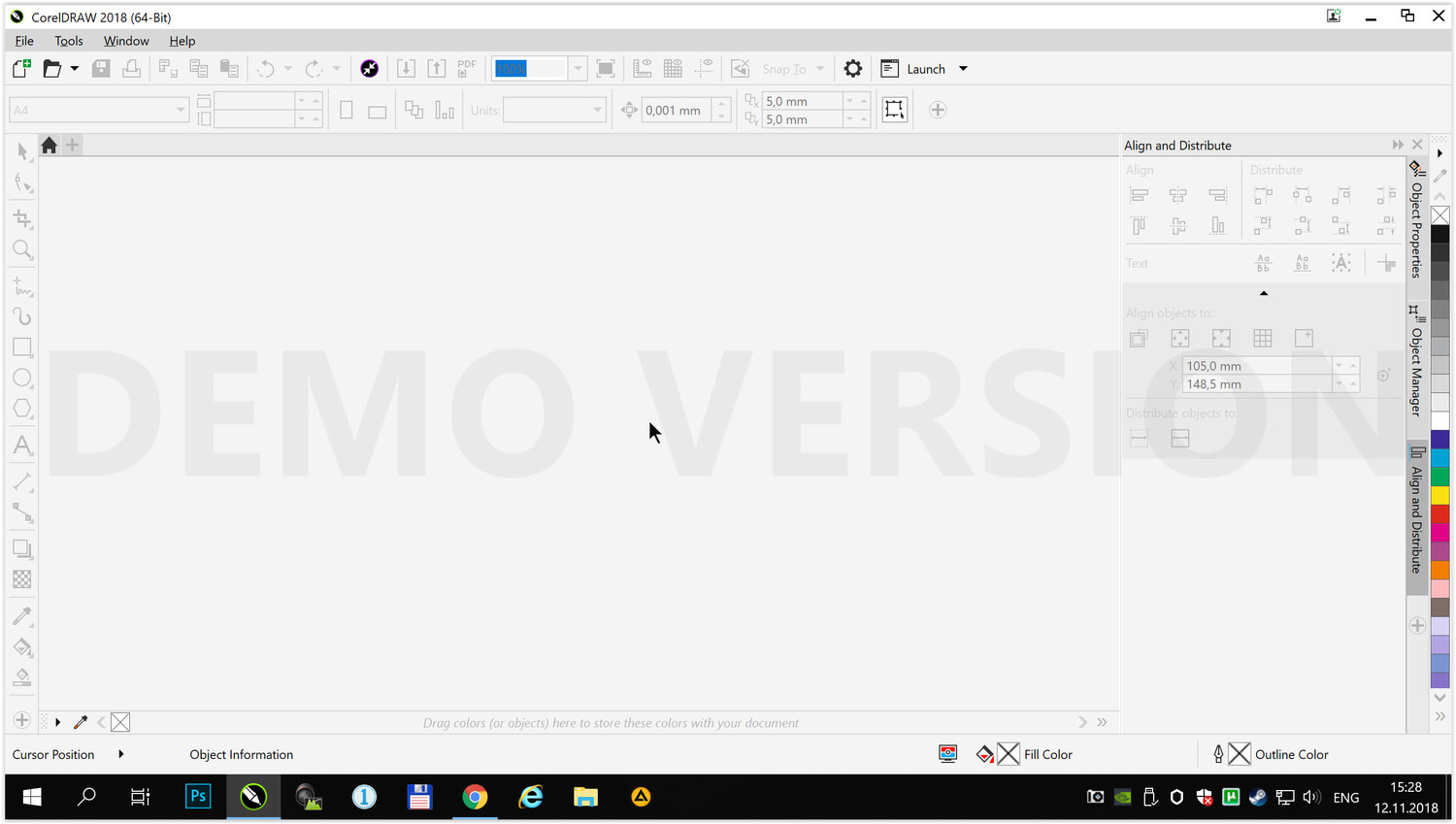
Task: Open the Window menu
Action: tap(126, 41)
